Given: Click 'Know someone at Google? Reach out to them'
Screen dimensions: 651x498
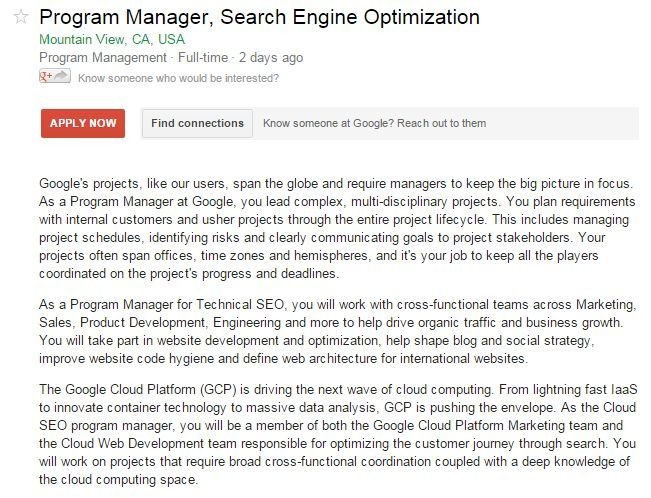Looking at the screenshot, I should click(x=374, y=124).
